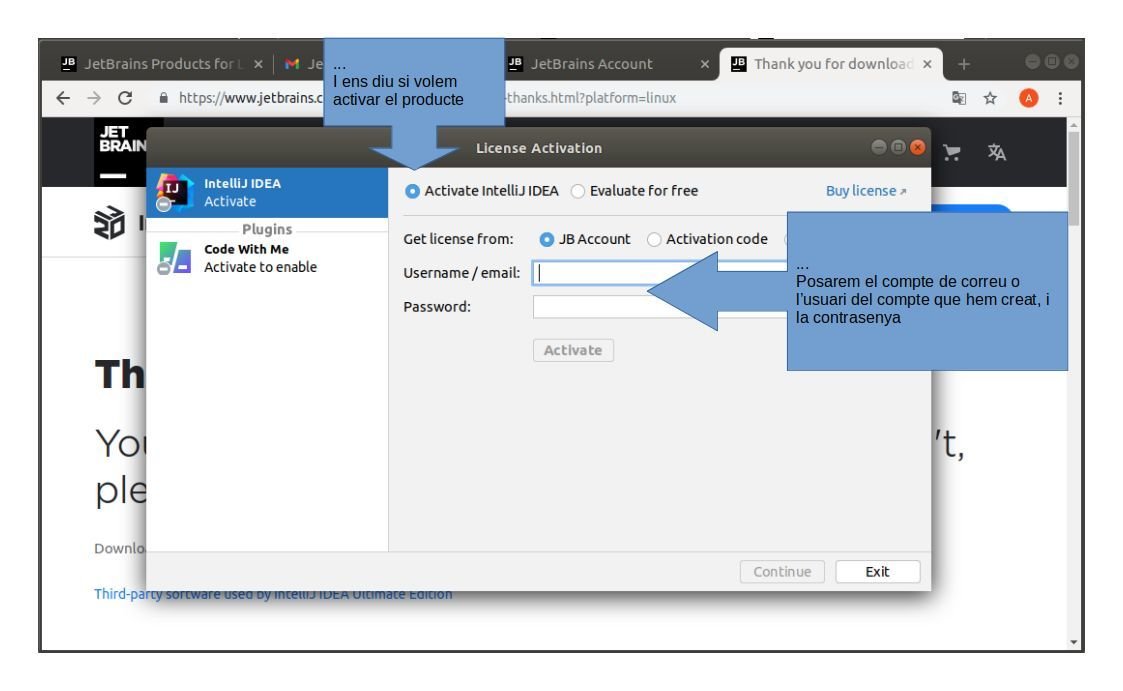Viewport: 1123px width, 691px height.
Task: Select the Code With Me plugin entry
Action: 267,258
